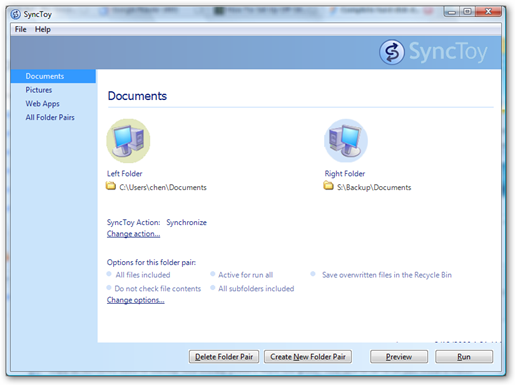This screenshot has width=515, height=385.
Task: Click Create New Folder Pair button
Action: (x=308, y=357)
